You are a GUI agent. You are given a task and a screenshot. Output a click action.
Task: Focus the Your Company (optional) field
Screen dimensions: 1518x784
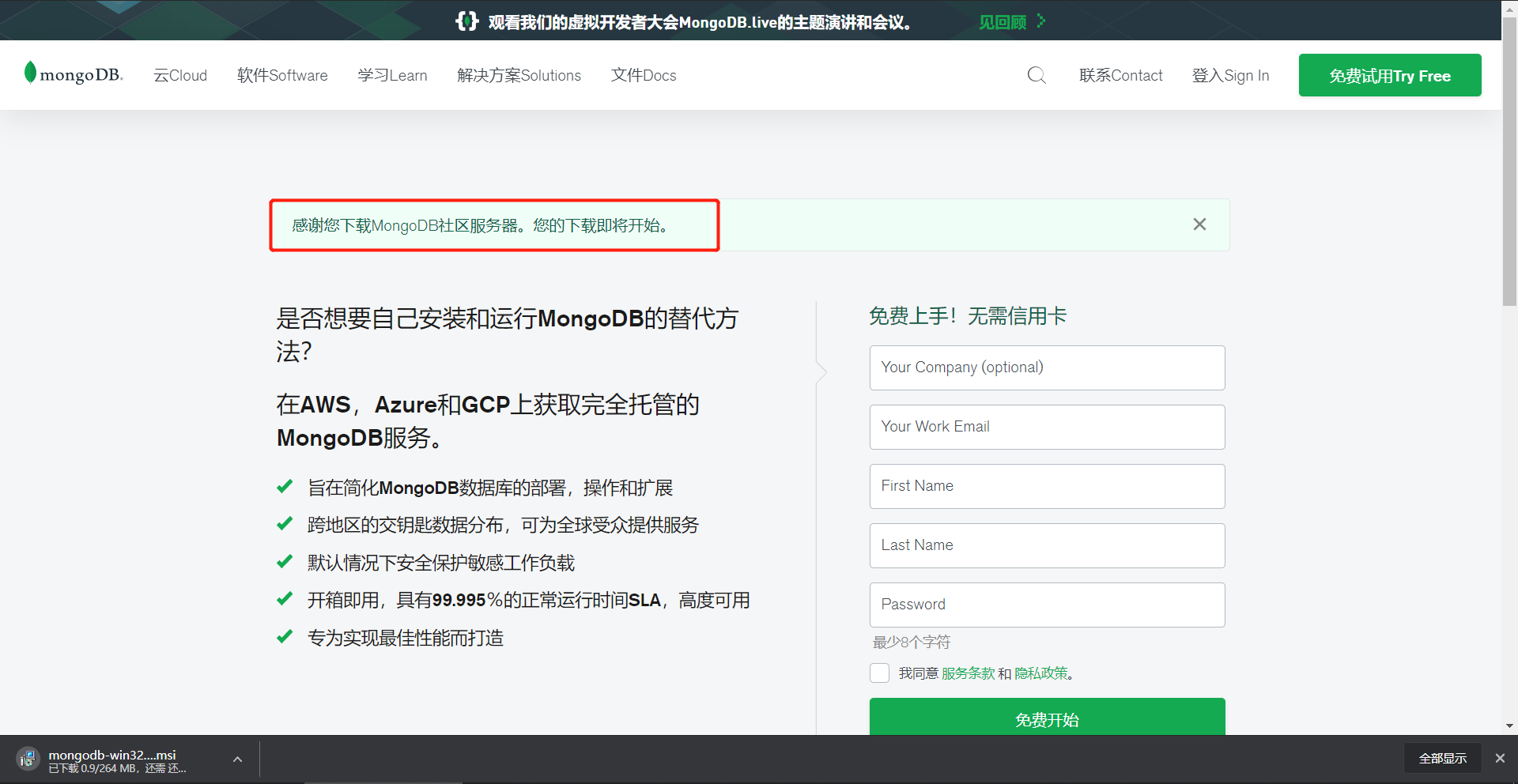point(1047,367)
